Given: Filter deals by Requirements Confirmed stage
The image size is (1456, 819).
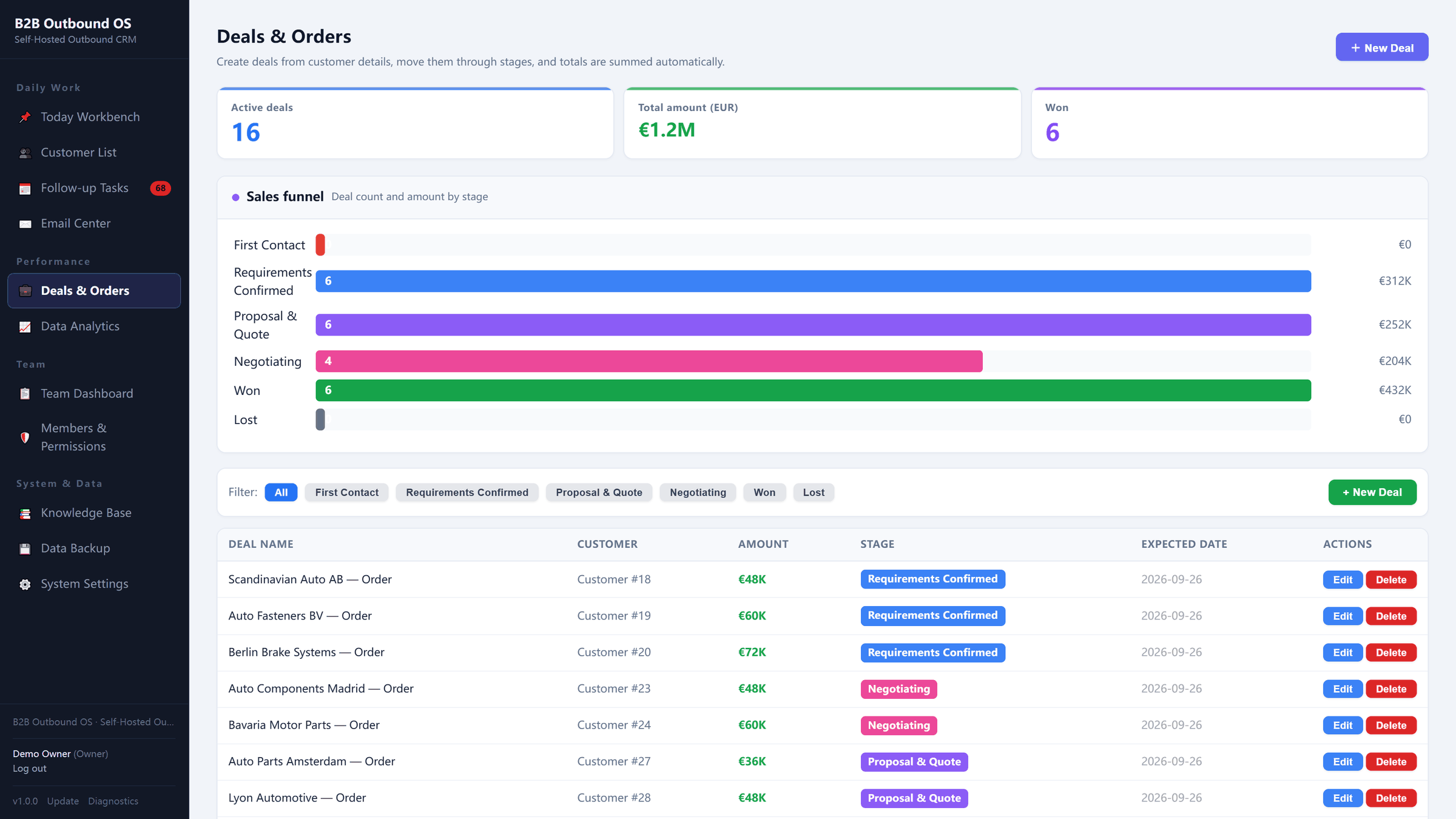Looking at the screenshot, I should click(x=467, y=492).
